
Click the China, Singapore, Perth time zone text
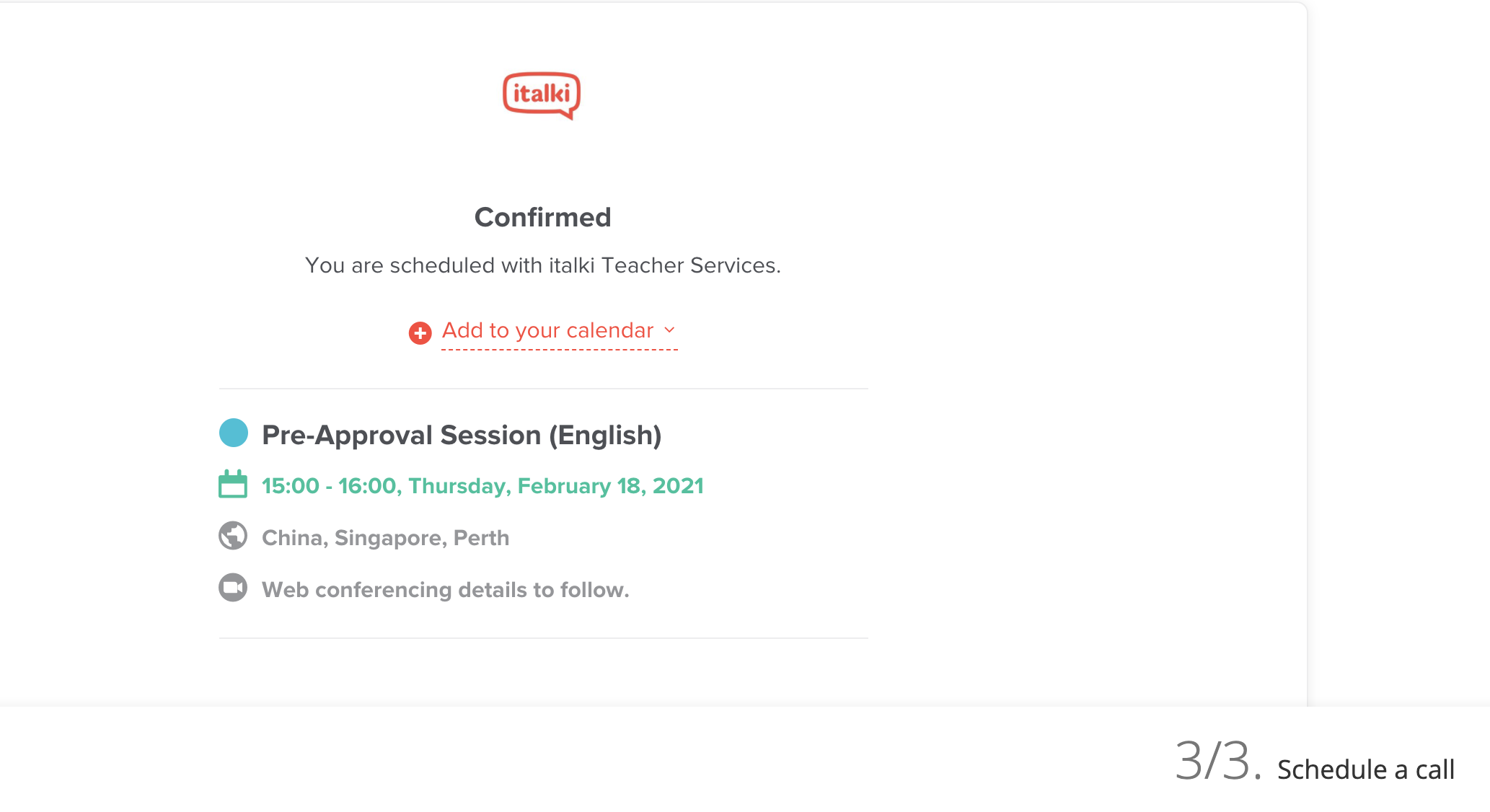pyautogui.click(x=385, y=538)
